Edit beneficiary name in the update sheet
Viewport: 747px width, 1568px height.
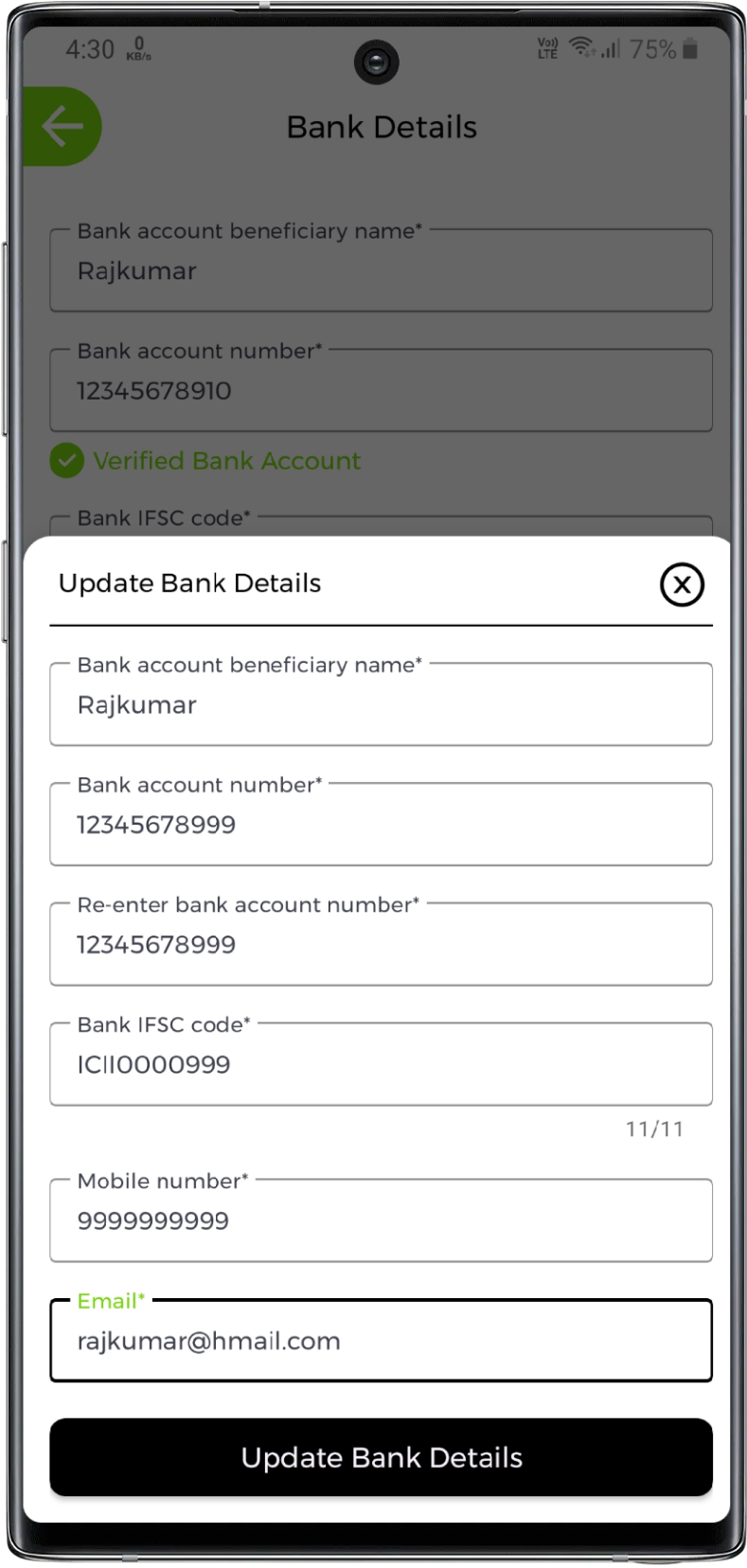coord(381,705)
